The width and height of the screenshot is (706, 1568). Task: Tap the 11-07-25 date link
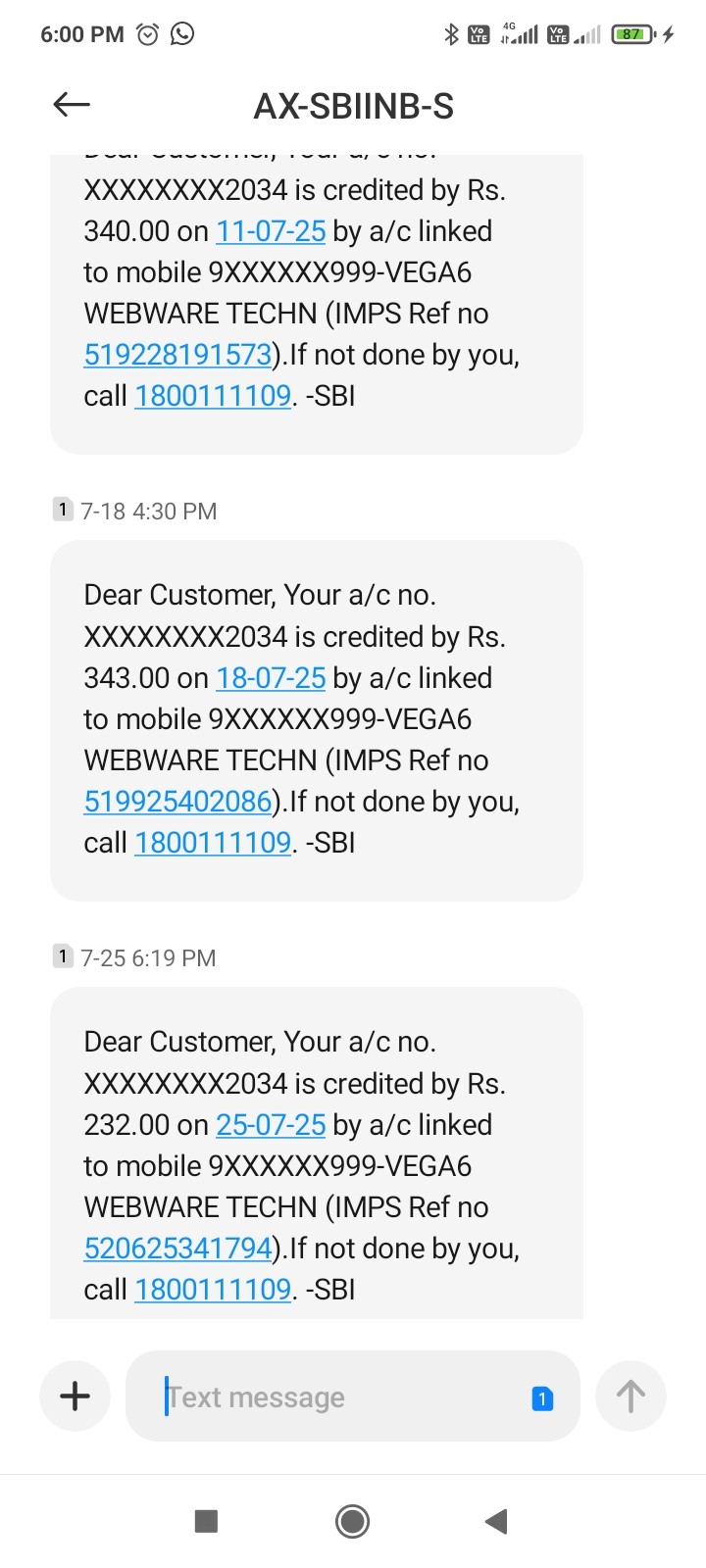tap(271, 231)
